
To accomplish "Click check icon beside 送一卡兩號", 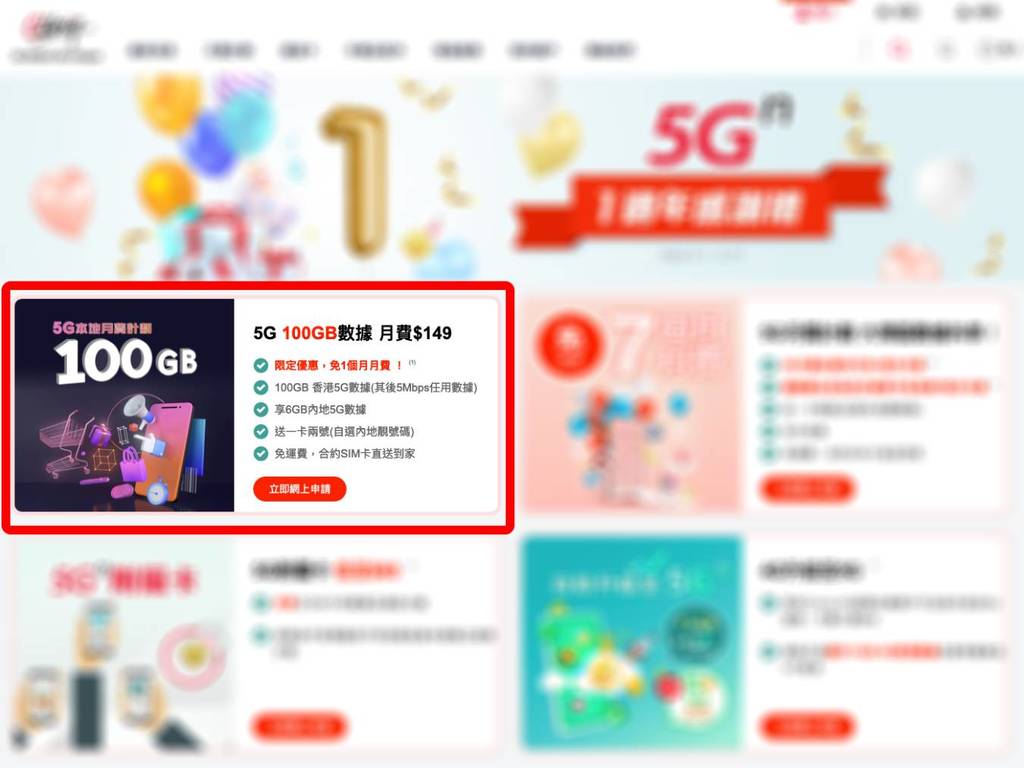I will [x=261, y=432].
